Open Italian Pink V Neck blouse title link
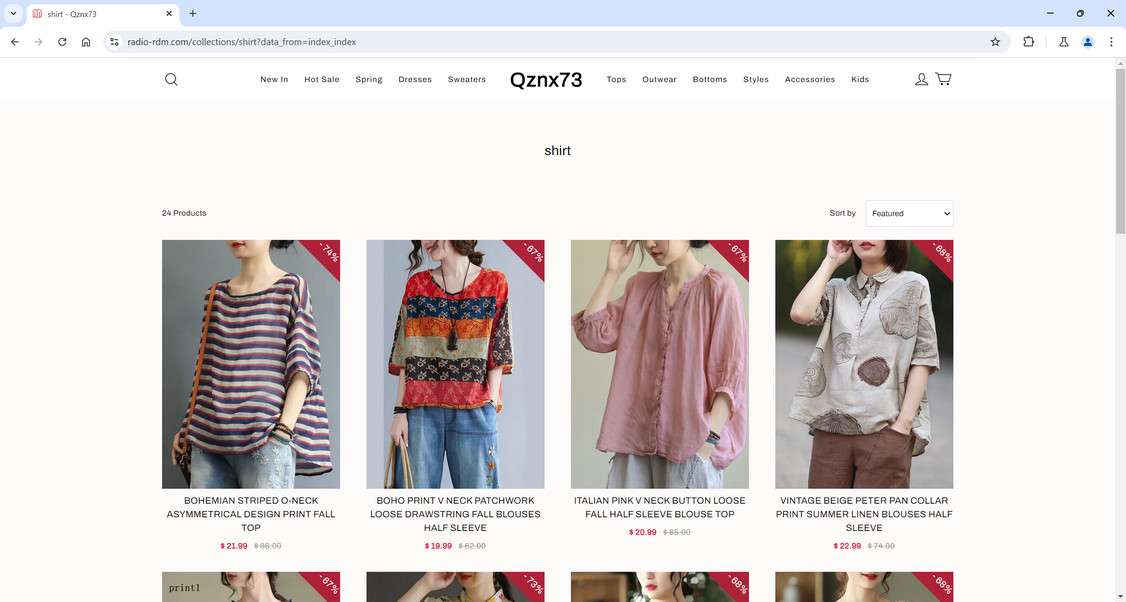 (x=660, y=507)
